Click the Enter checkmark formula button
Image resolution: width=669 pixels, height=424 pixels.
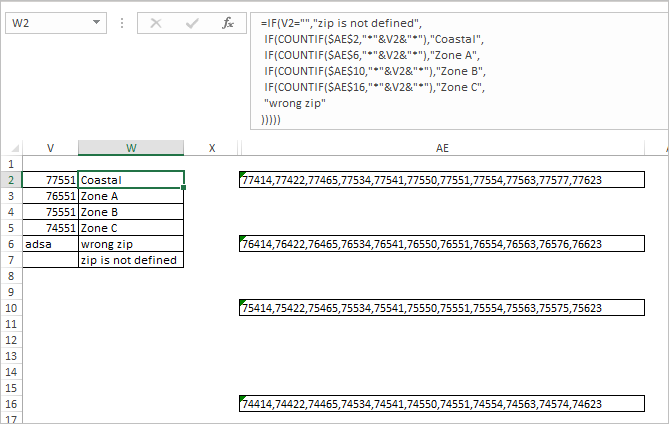pos(192,23)
